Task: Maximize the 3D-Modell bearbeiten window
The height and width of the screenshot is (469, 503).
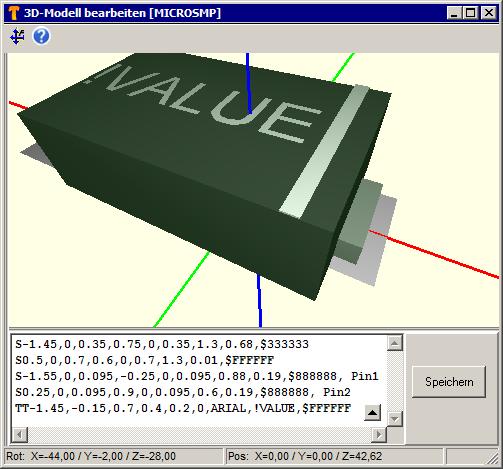Action: (471, 13)
